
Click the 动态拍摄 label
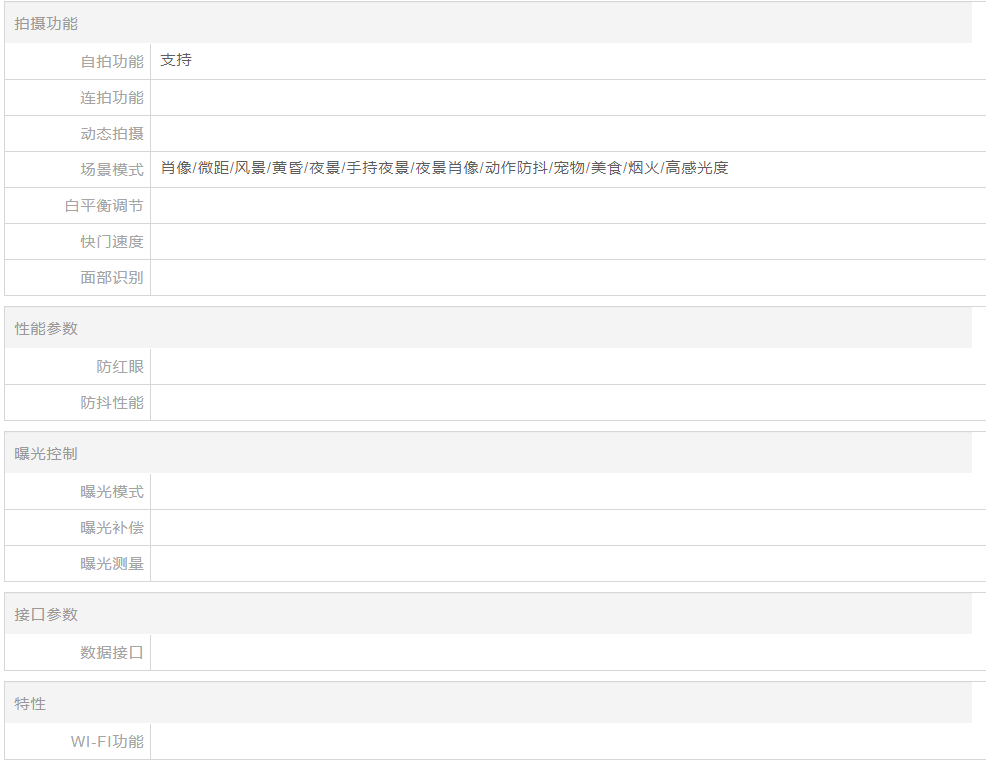[112, 134]
